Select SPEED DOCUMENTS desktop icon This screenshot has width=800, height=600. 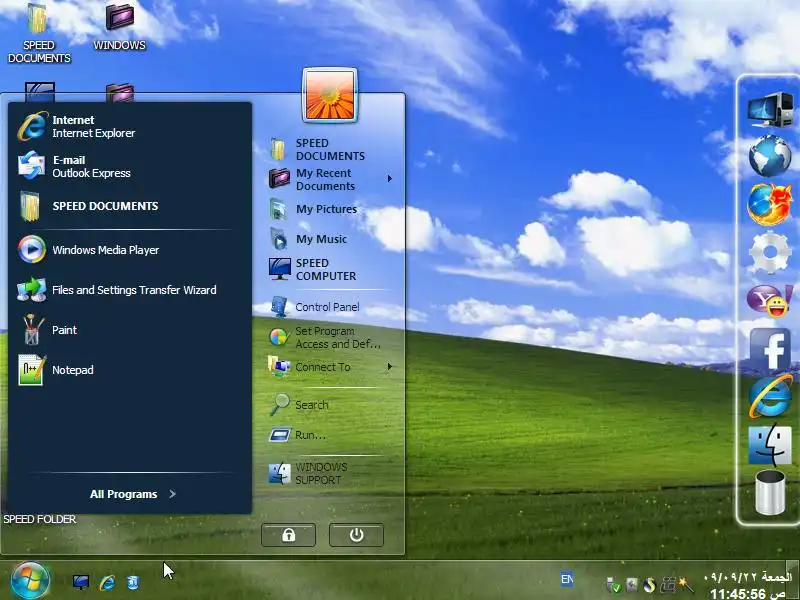[39, 33]
